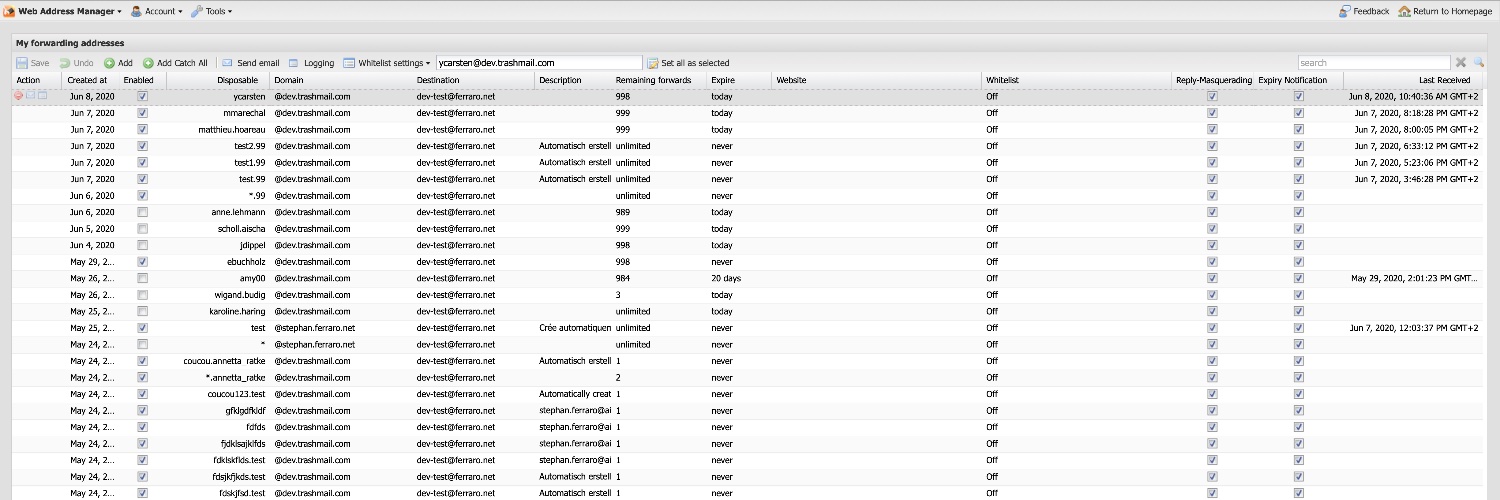Click remaining forwards value 984
This screenshot has width=1500, height=500.
point(624,278)
